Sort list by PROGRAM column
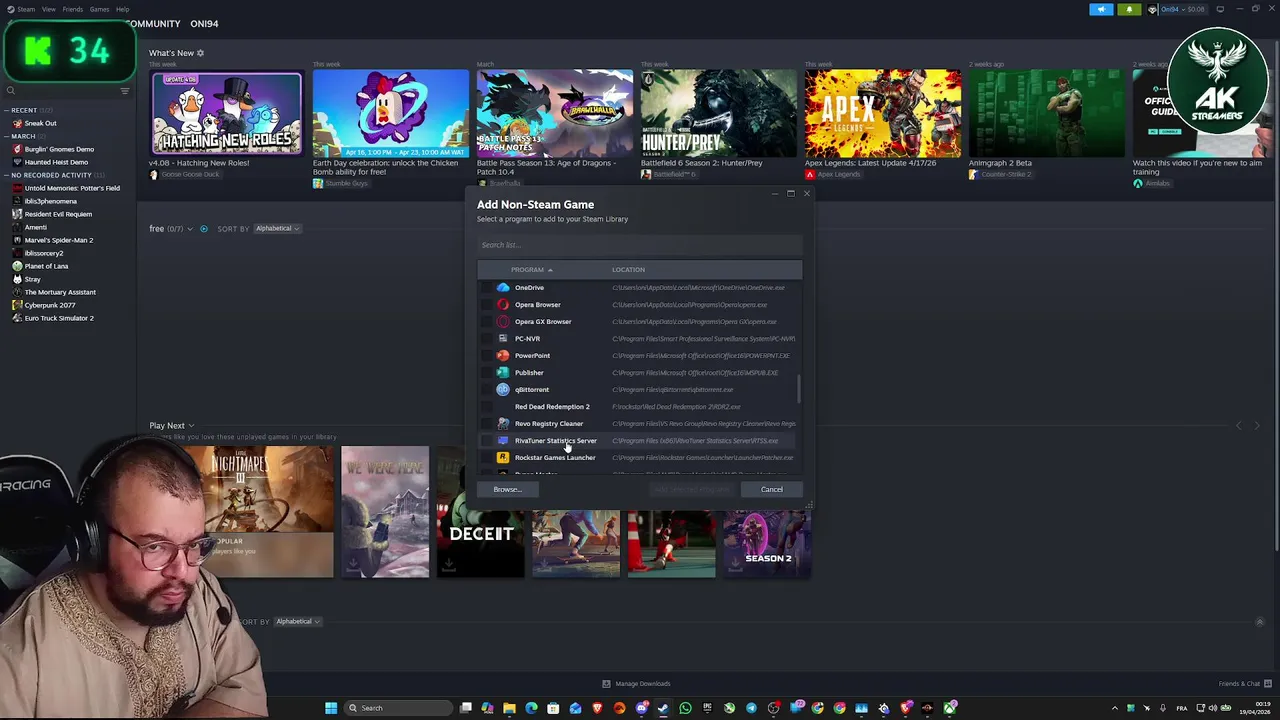The height and width of the screenshot is (720, 1280). pyautogui.click(x=531, y=270)
